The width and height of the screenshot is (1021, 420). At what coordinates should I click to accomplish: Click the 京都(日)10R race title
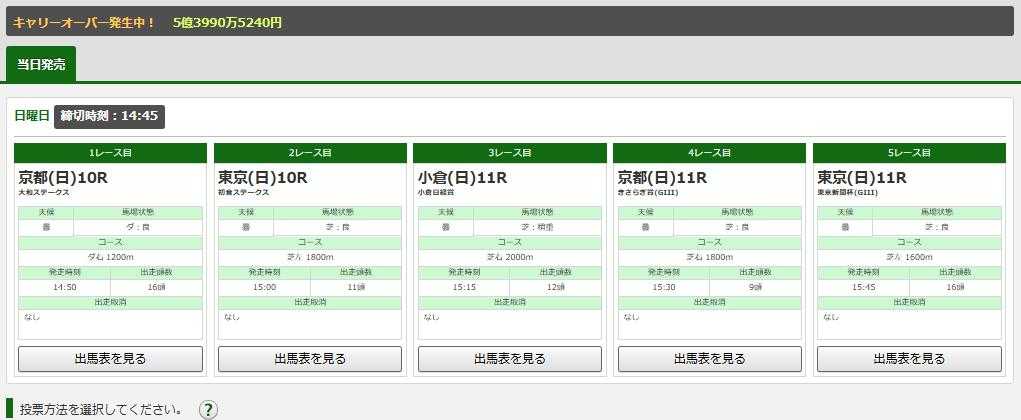(x=63, y=177)
